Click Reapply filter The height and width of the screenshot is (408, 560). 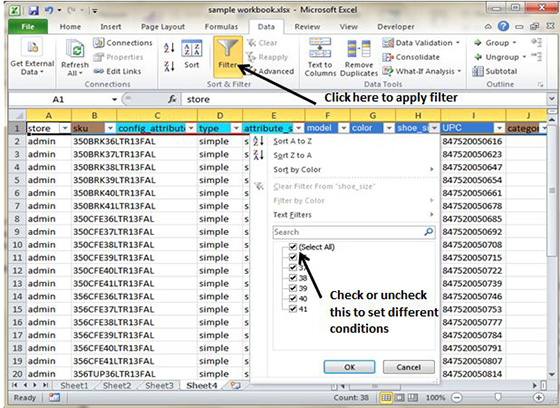[267, 57]
